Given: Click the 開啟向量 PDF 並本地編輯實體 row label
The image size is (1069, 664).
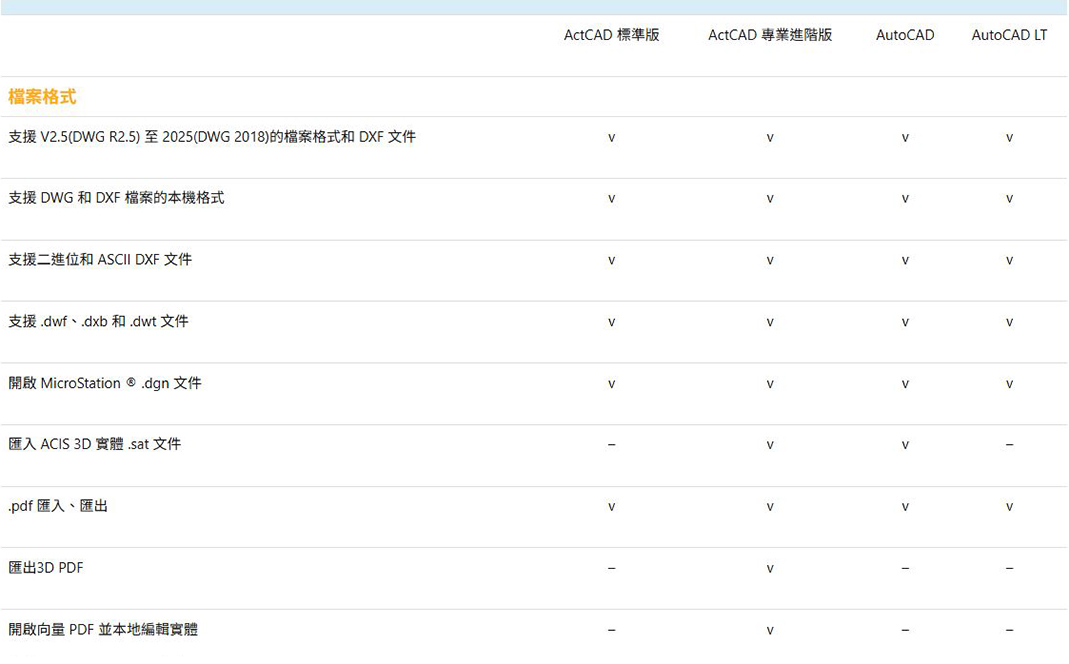Looking at the screenshot, I should point(100,629).
